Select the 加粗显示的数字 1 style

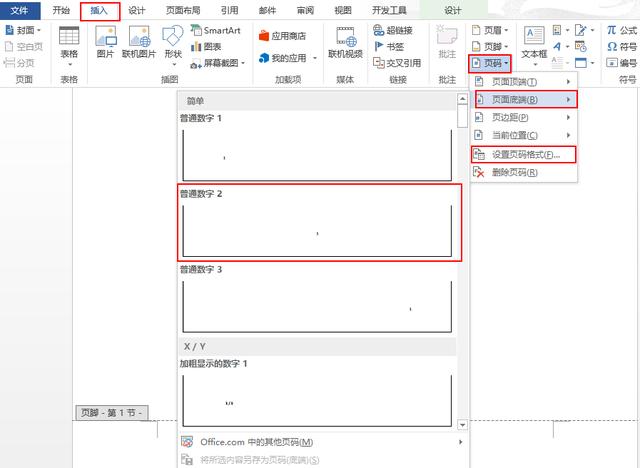(x=318, y=393)
